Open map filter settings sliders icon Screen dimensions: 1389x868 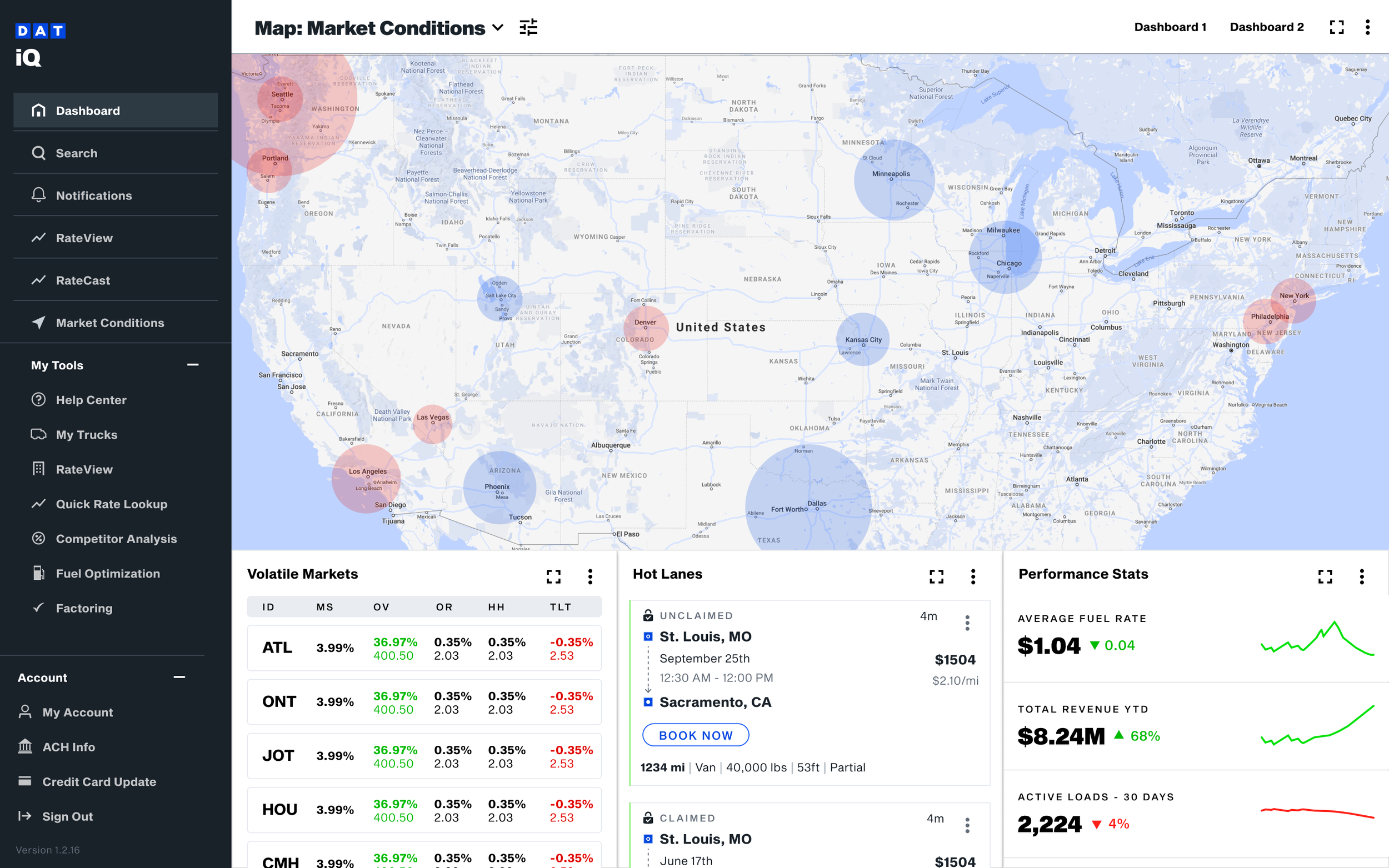pos(528,28)
